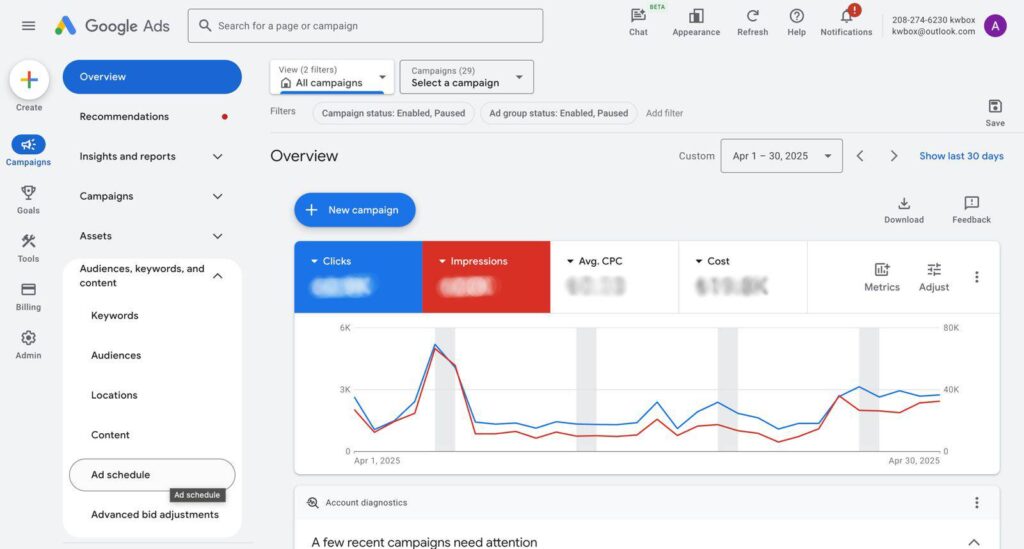
Task: Open the All campaigns view dropdown
Action: [332, 77]
